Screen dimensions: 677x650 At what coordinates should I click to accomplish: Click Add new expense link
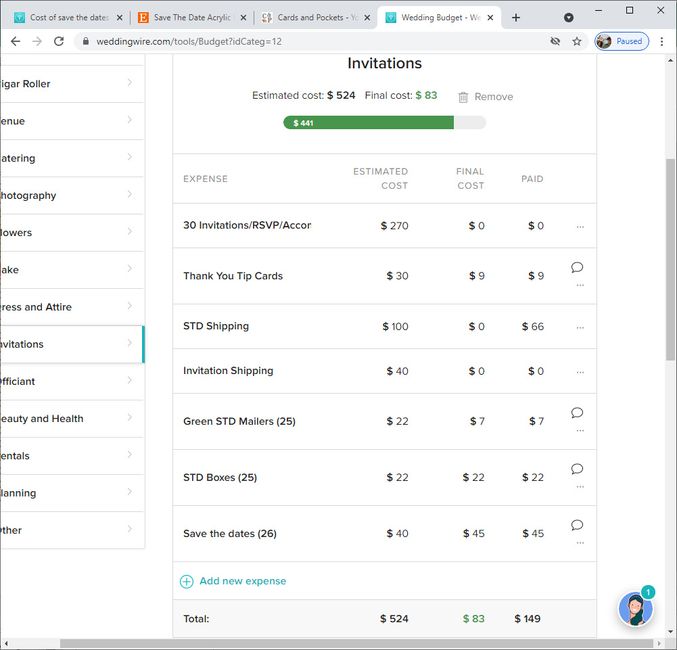click(242, 581)
